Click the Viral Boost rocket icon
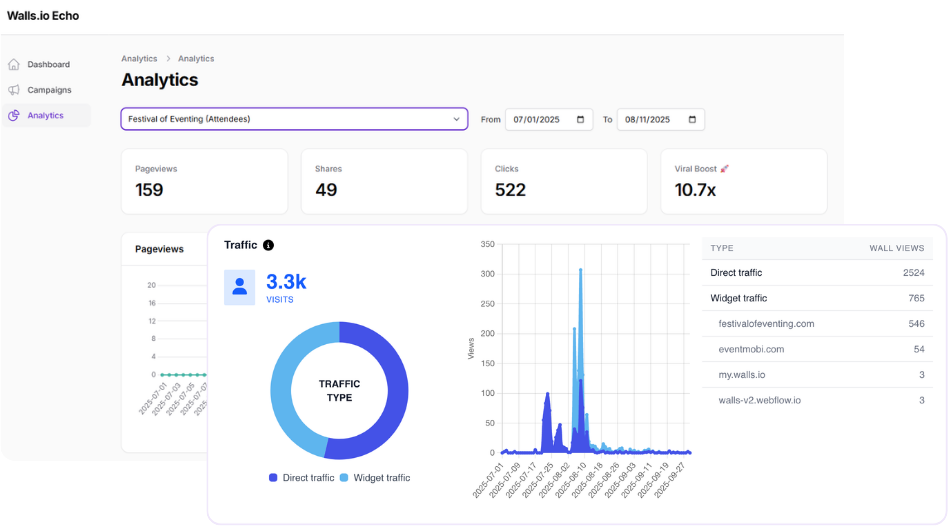The width and height of the screenshot is (948, 526). [x=724, y=169]
